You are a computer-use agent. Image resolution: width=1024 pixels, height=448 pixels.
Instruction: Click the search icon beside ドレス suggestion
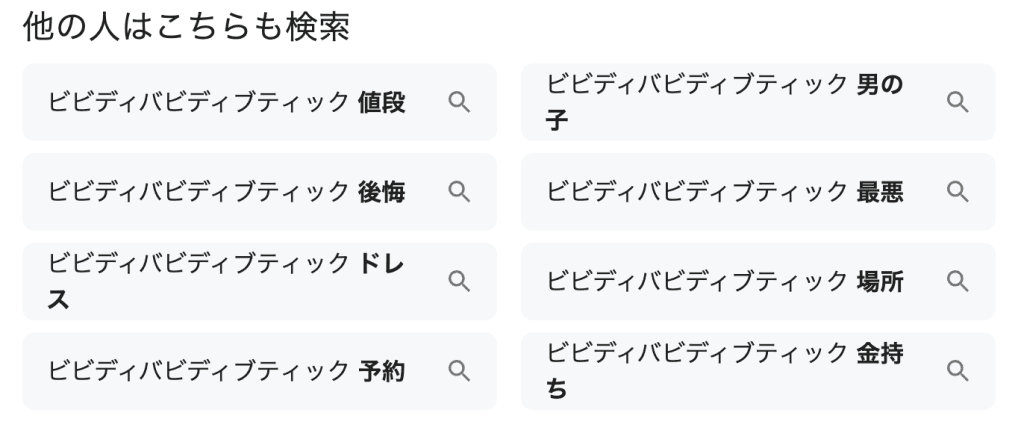tap(458, 281)
